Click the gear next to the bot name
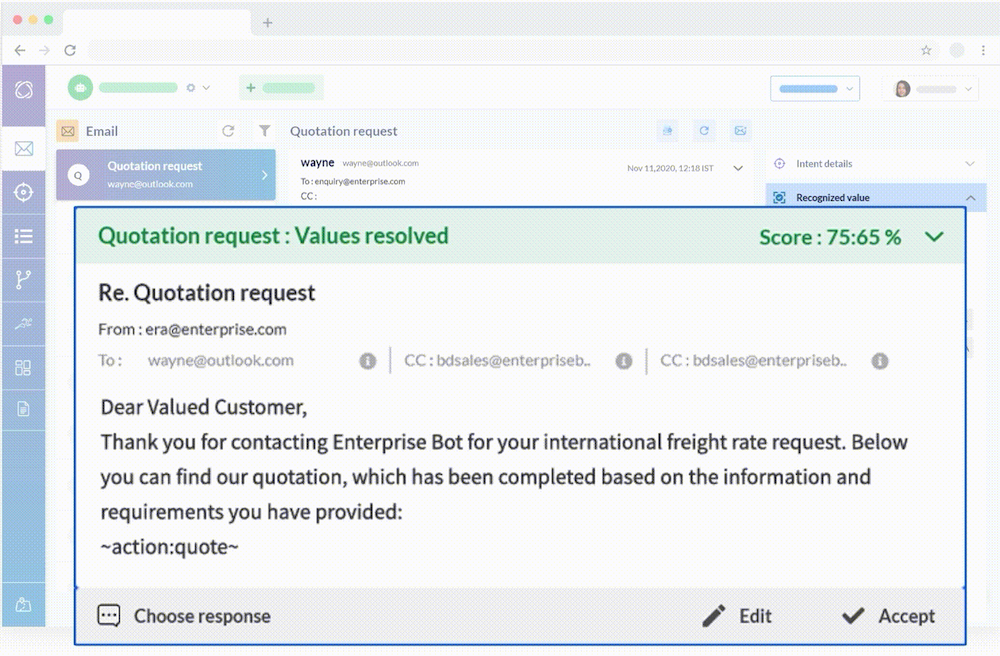This screenshot has width=1000, height=656. click(191, 88)
